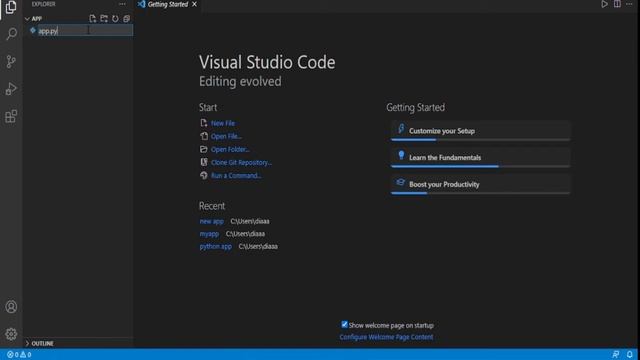Open Boost your Productivity walkthrough
Screen dimensions: 640x360
tap(480, 184)
